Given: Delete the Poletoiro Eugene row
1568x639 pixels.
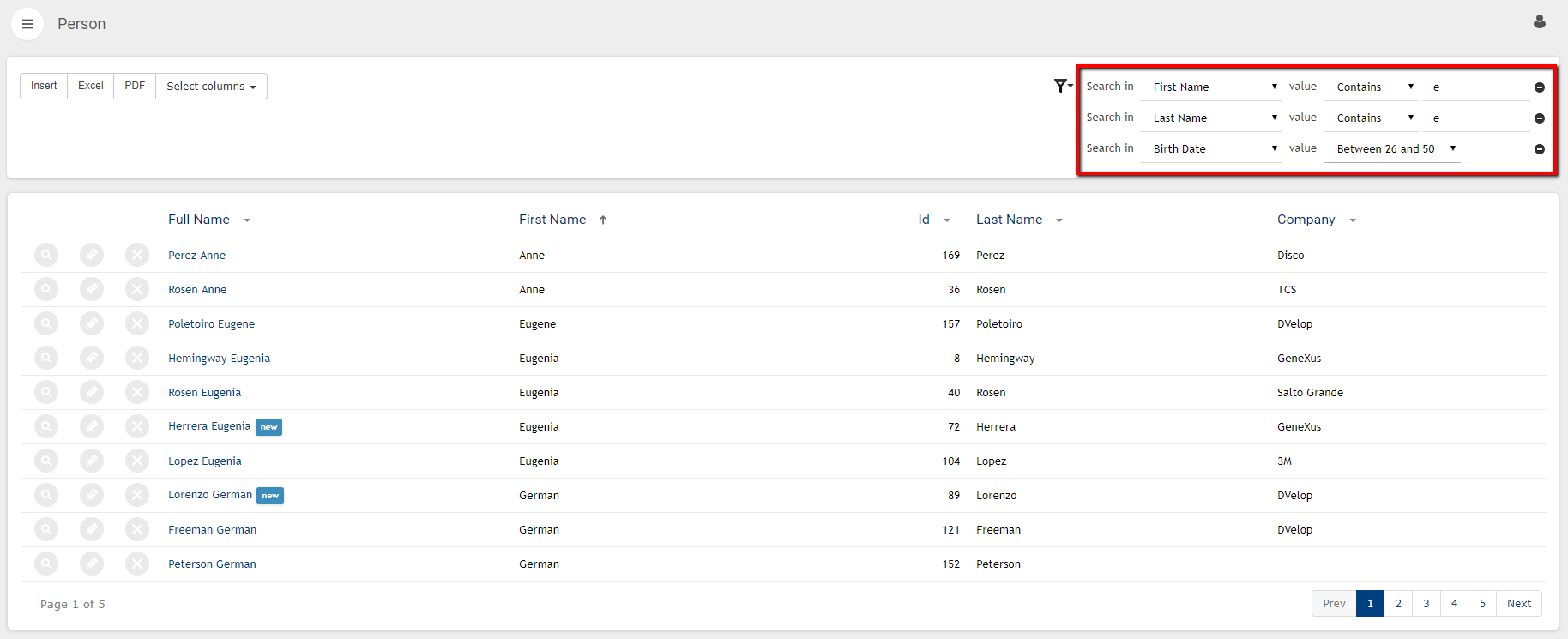Looking at the screenshot, I should (137, 323).
